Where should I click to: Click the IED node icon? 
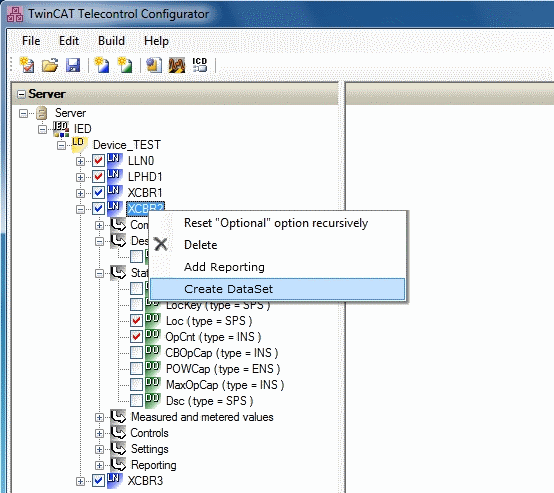(x=61, y=129)
